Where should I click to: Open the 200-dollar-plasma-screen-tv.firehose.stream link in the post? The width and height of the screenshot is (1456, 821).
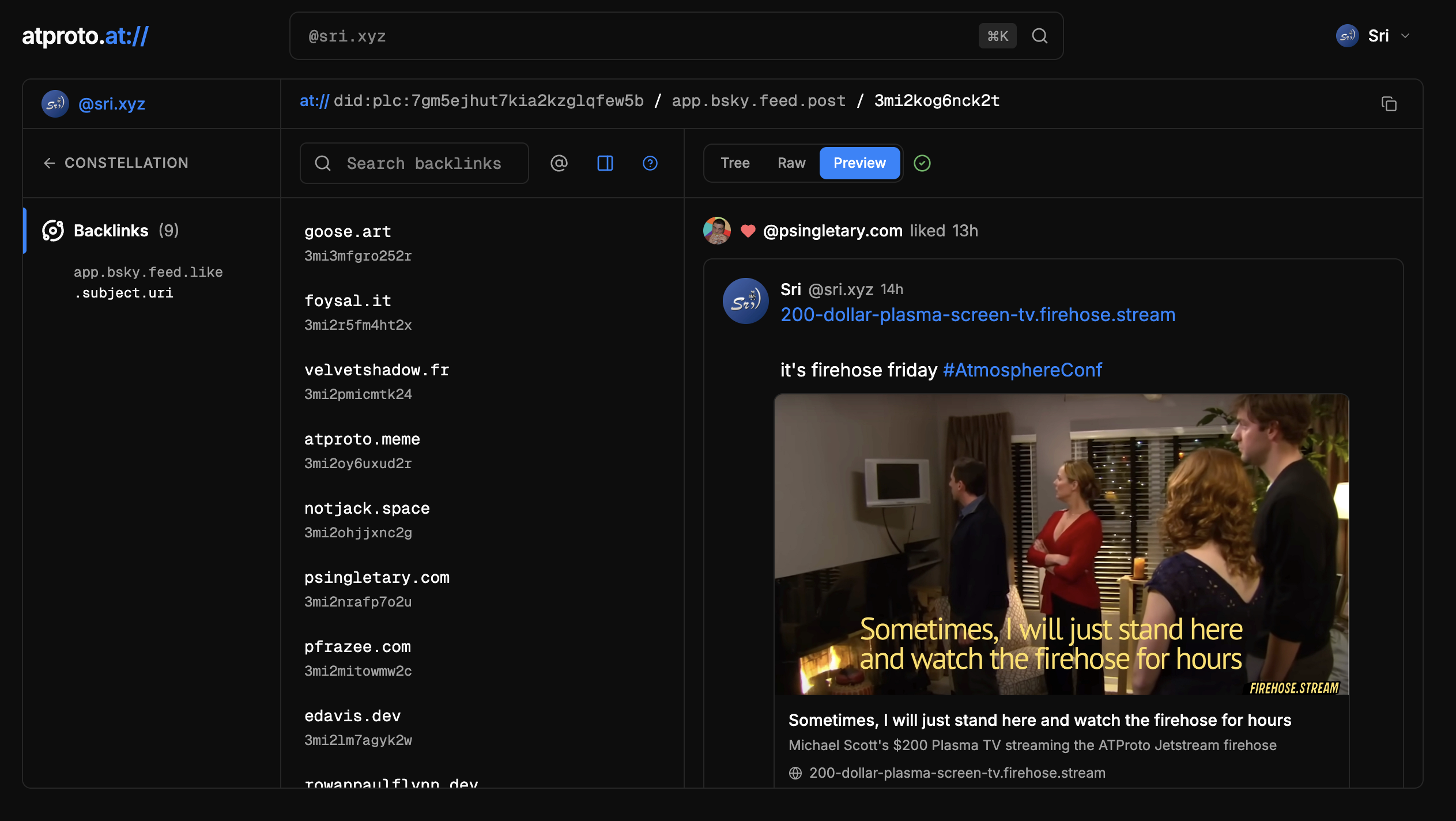[978, 315]
